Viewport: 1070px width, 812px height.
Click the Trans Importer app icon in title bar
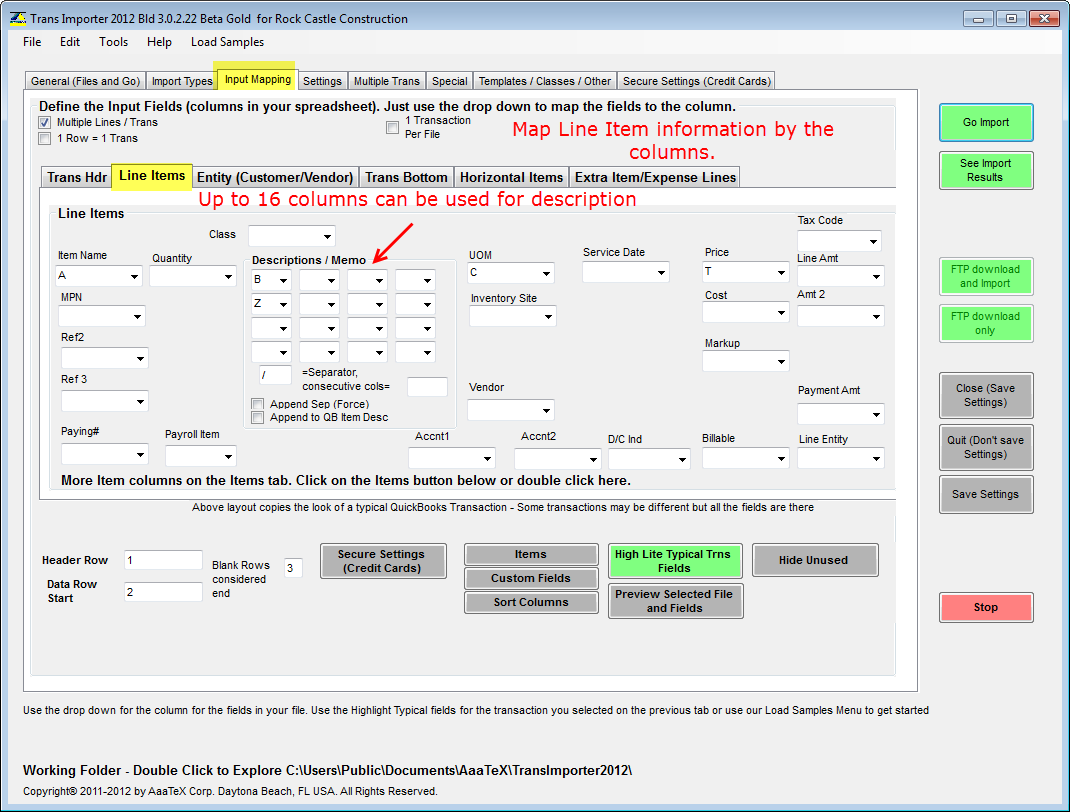coord(16,18)
